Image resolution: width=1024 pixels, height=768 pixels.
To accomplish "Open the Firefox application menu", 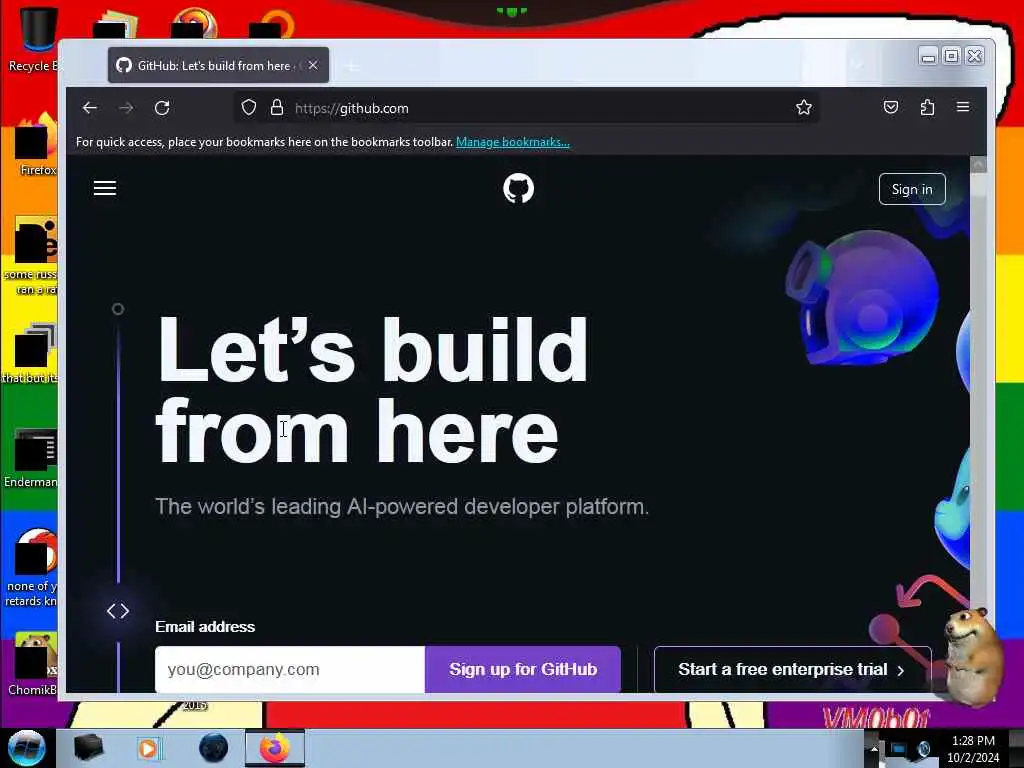I will [x=963, y=107].
